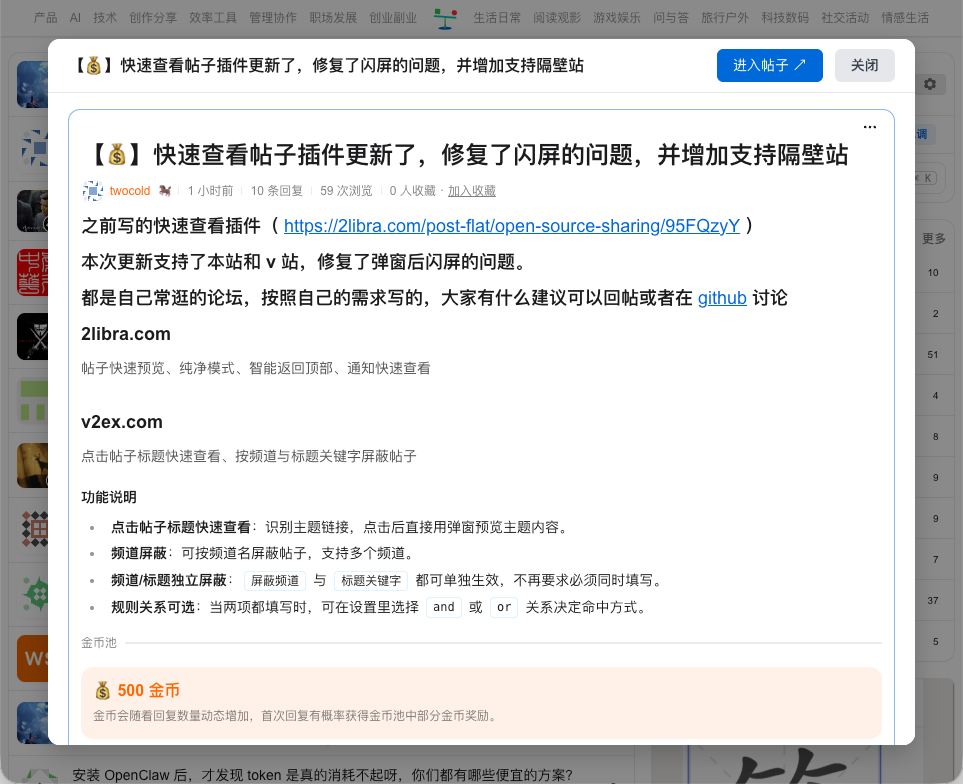Go to the 科技数码 category tab
This screenshot has height=784, width=963.
click(x=785, y=18)
